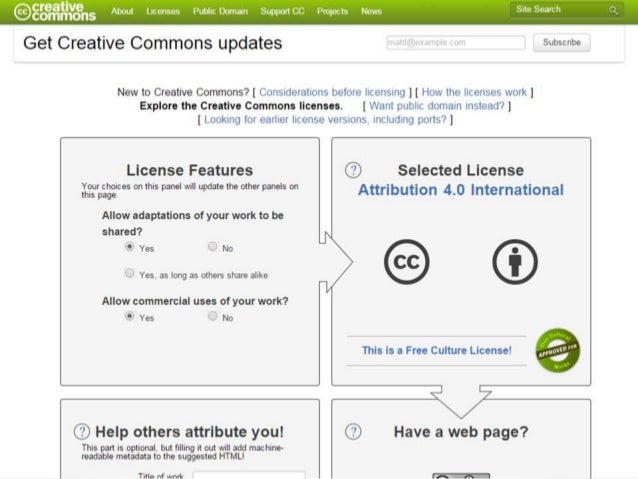Select No for allowing adaptations

tap(212, 247)
